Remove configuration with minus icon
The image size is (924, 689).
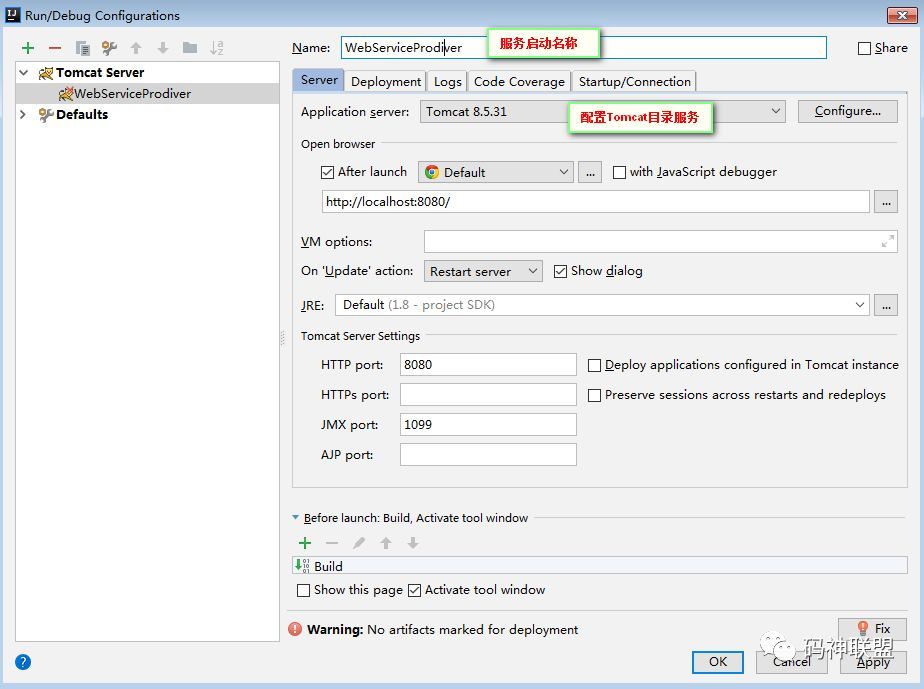pos(55,48)
